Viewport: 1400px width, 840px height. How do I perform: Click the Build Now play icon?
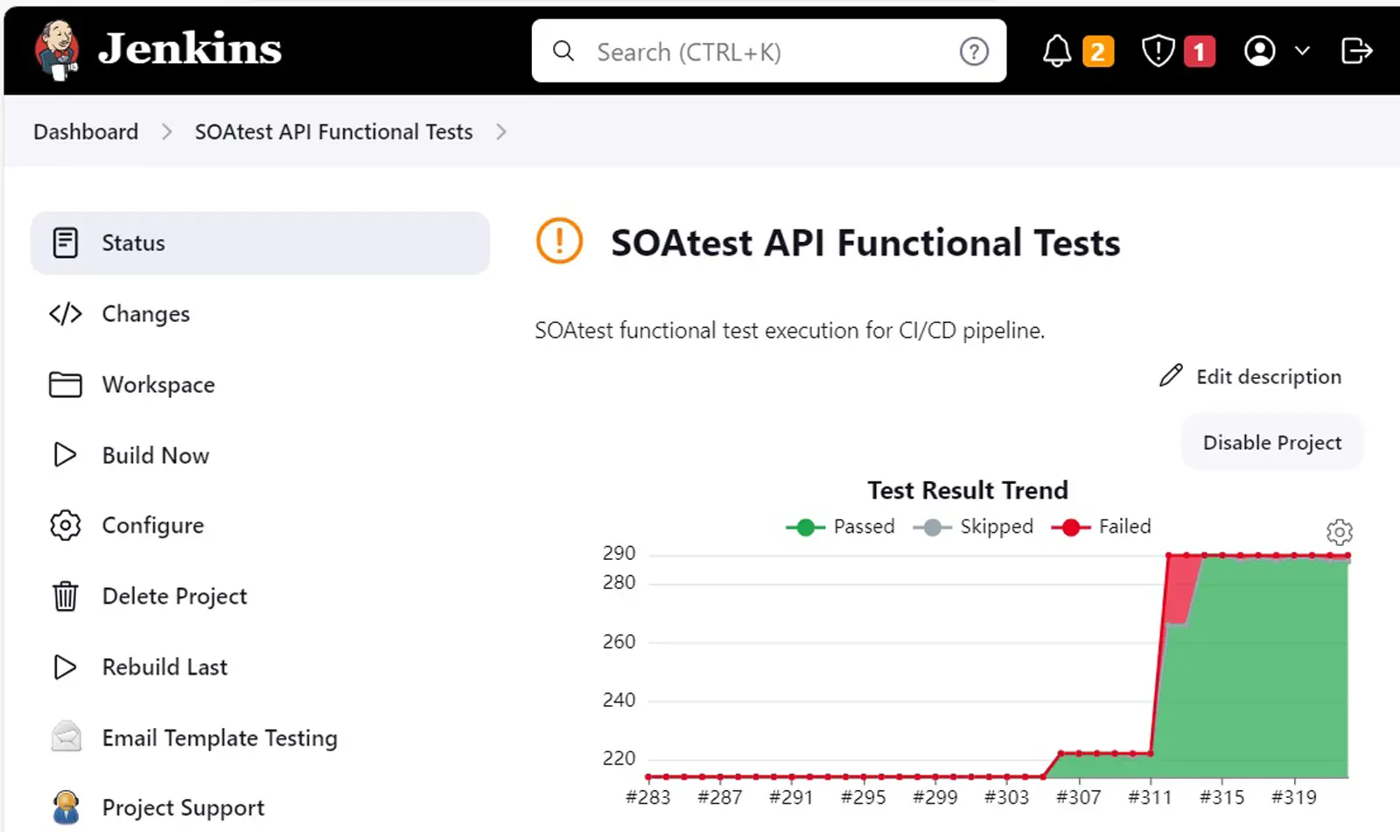click(66, 455)
